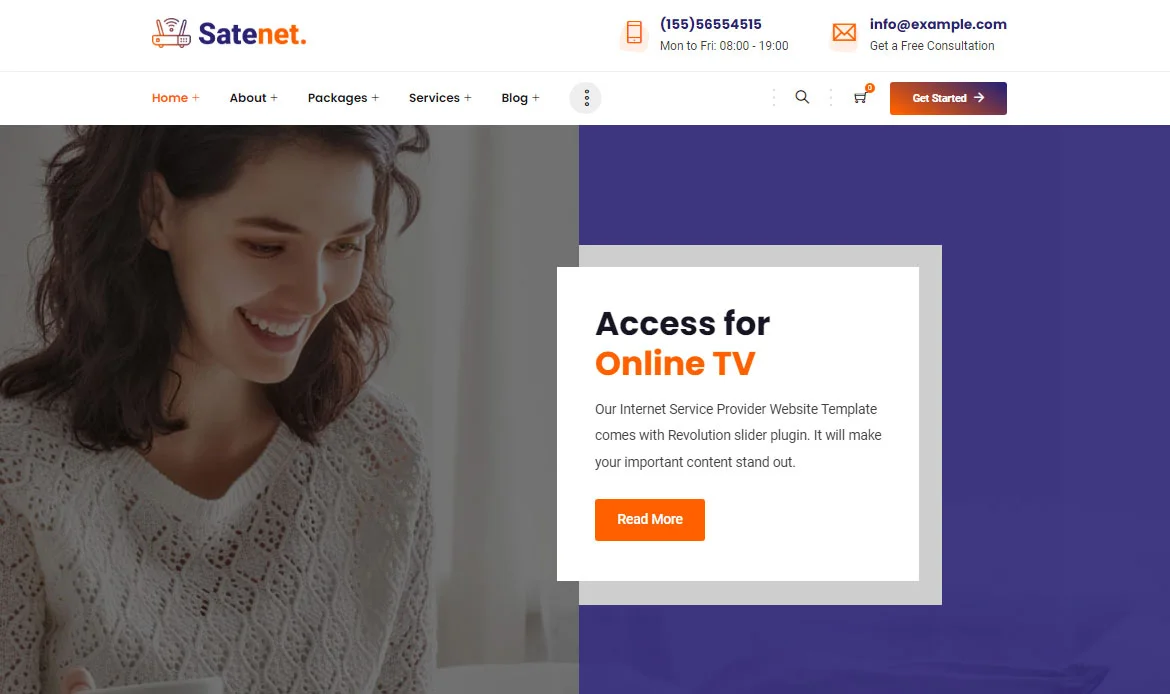Click the Satenet router logo icon

click(x=171, y=33)
